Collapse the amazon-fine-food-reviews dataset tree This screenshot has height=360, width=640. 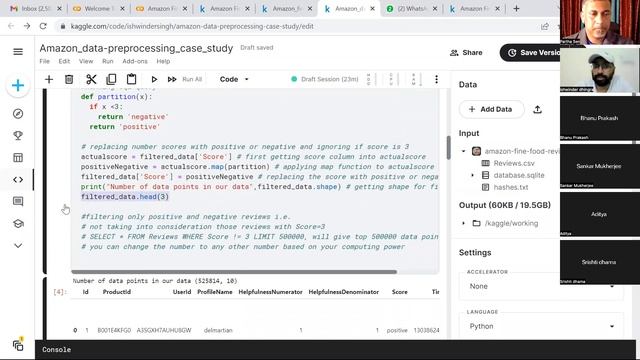[463, 151]
